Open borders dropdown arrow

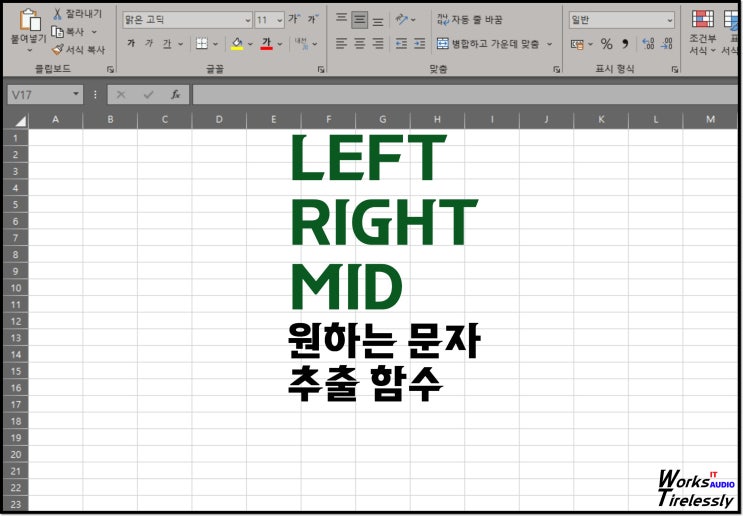tap(215, 44)
